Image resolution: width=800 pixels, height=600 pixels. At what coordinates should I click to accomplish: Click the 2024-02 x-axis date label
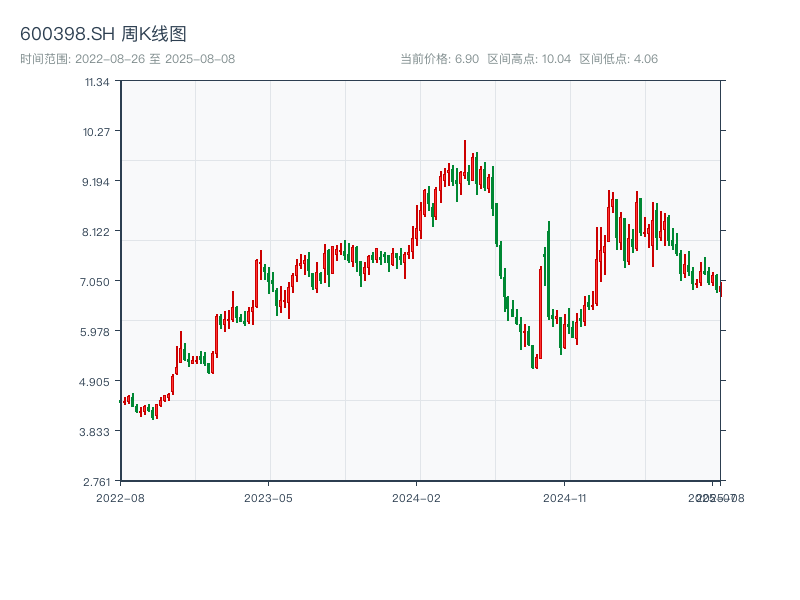[417, 497]
